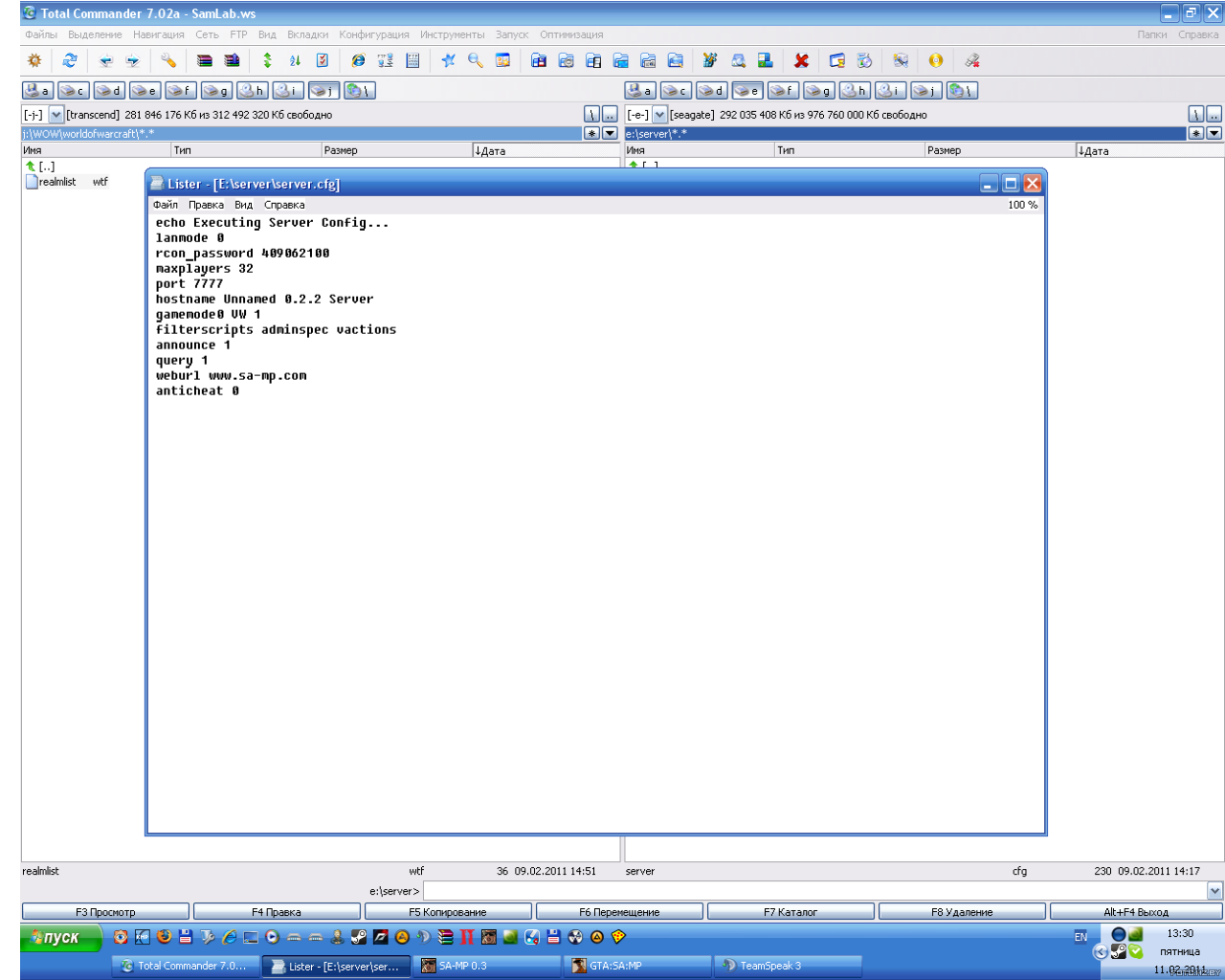The image size is (1225, 980).
Task: Click the realmlist file icon
Action: [32, 182]
